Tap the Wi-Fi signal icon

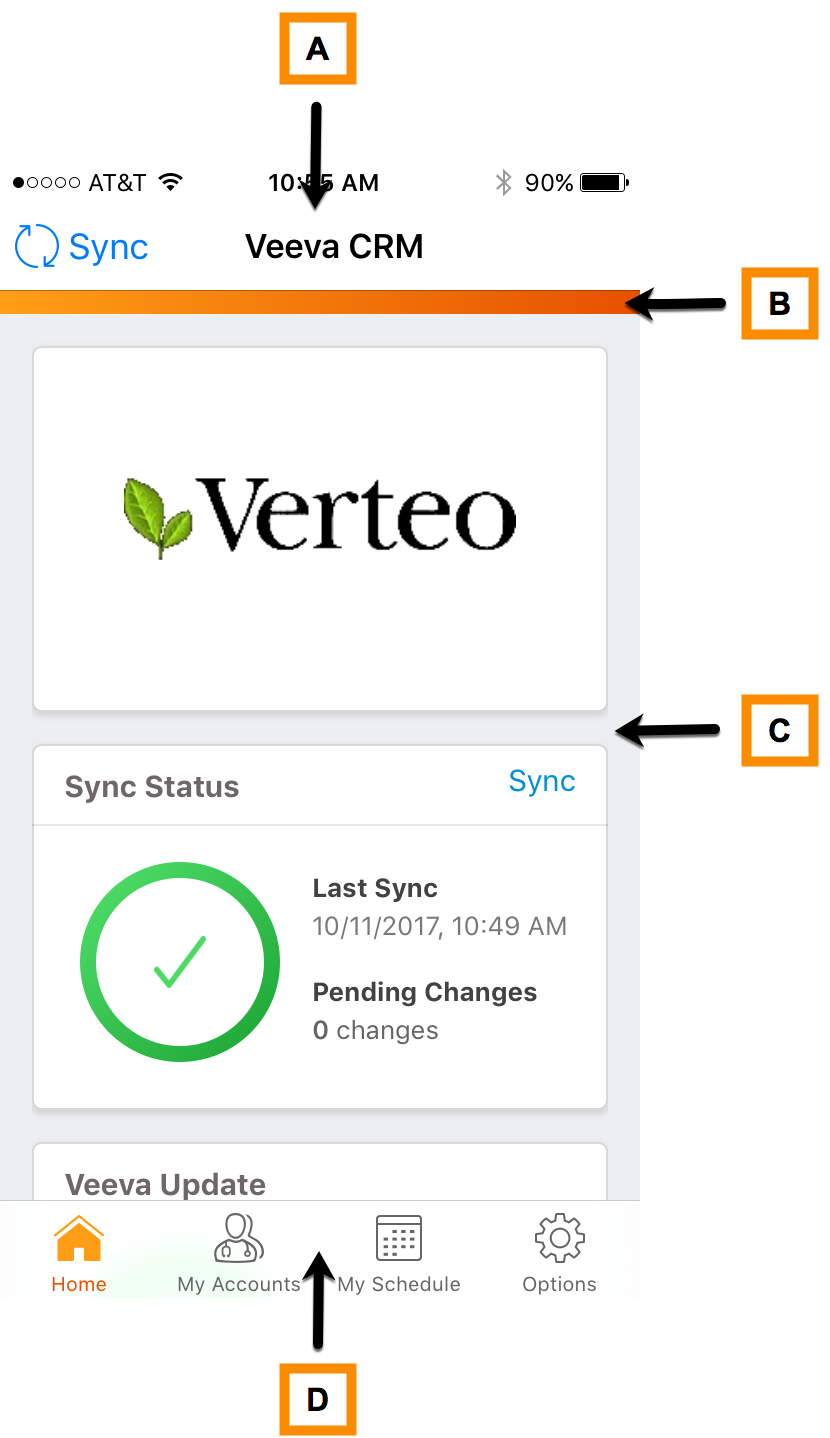(x=171, y=183)
